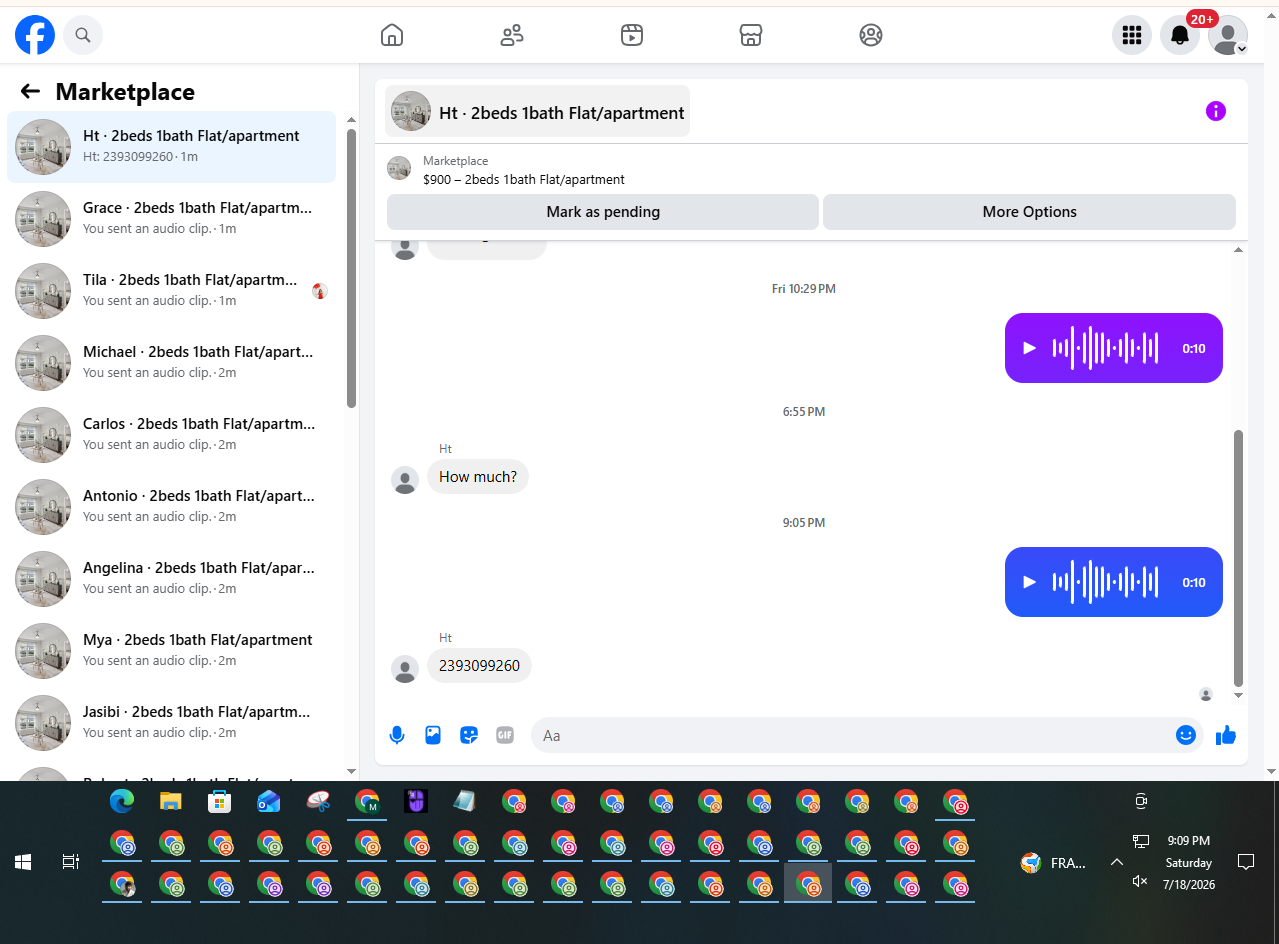Open Microsoft Store from the taskbar
Image resolution: width=1279 pixels, height=944 pixels.
point(220,801)
